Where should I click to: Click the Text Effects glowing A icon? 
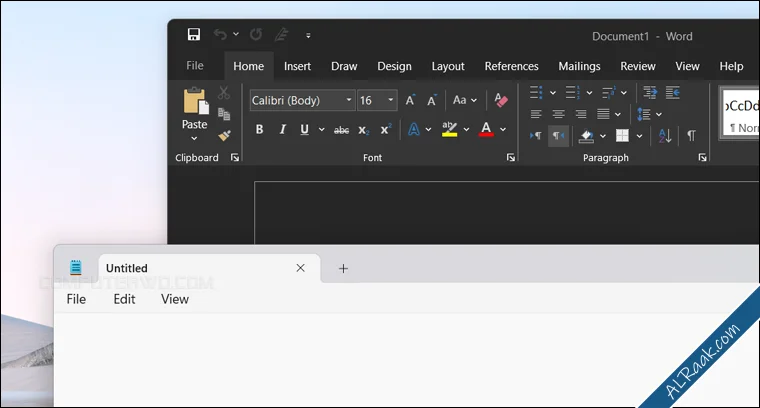413,129
